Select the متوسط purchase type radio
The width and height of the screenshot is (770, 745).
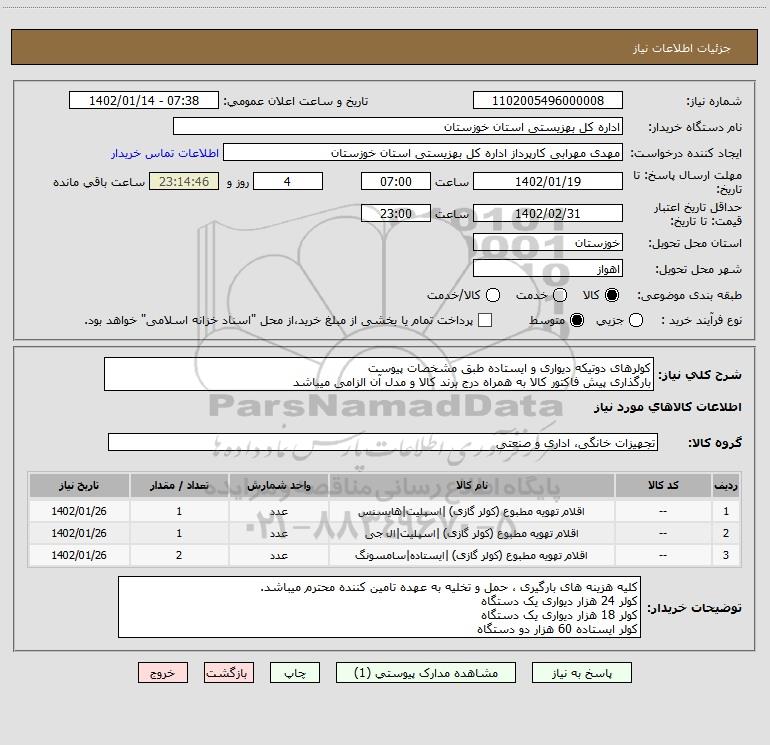577,320
